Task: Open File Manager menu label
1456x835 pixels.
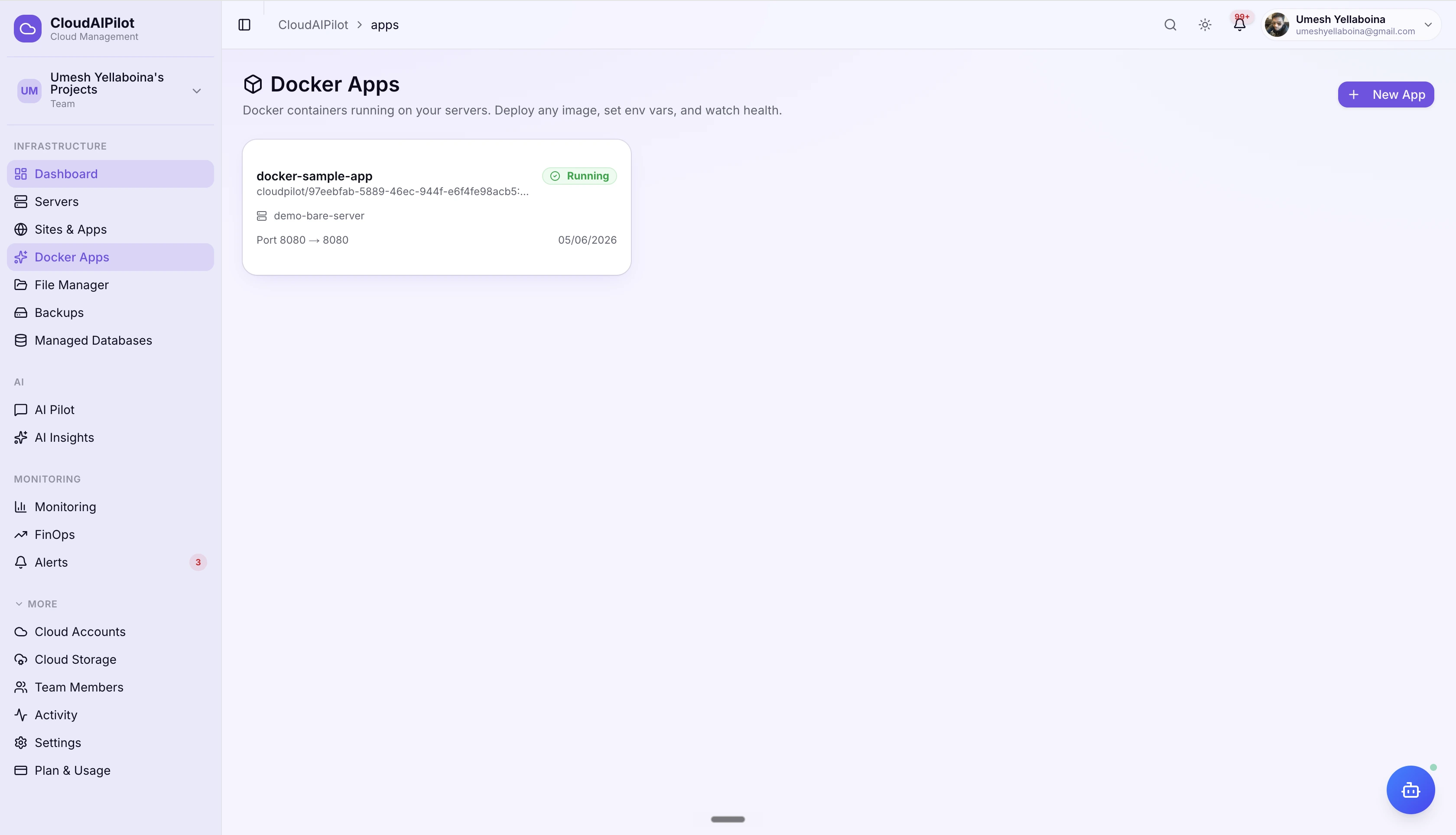Action: coord(71,285)
